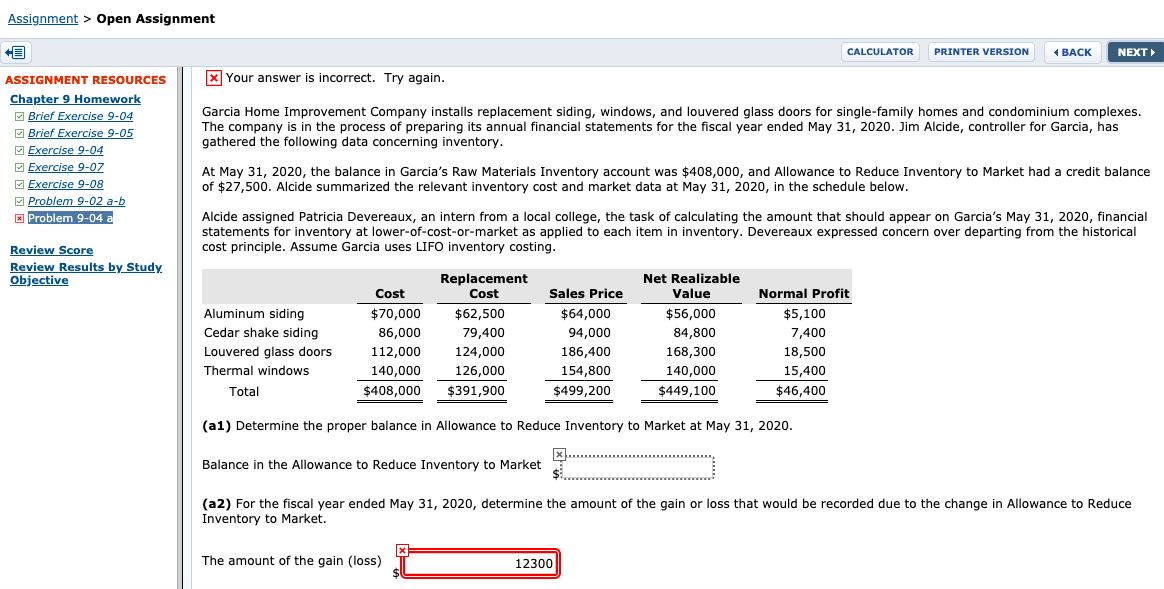Open the PRINTER VERSION
The width and height of the screenshot is (1164, 589).
981,51
